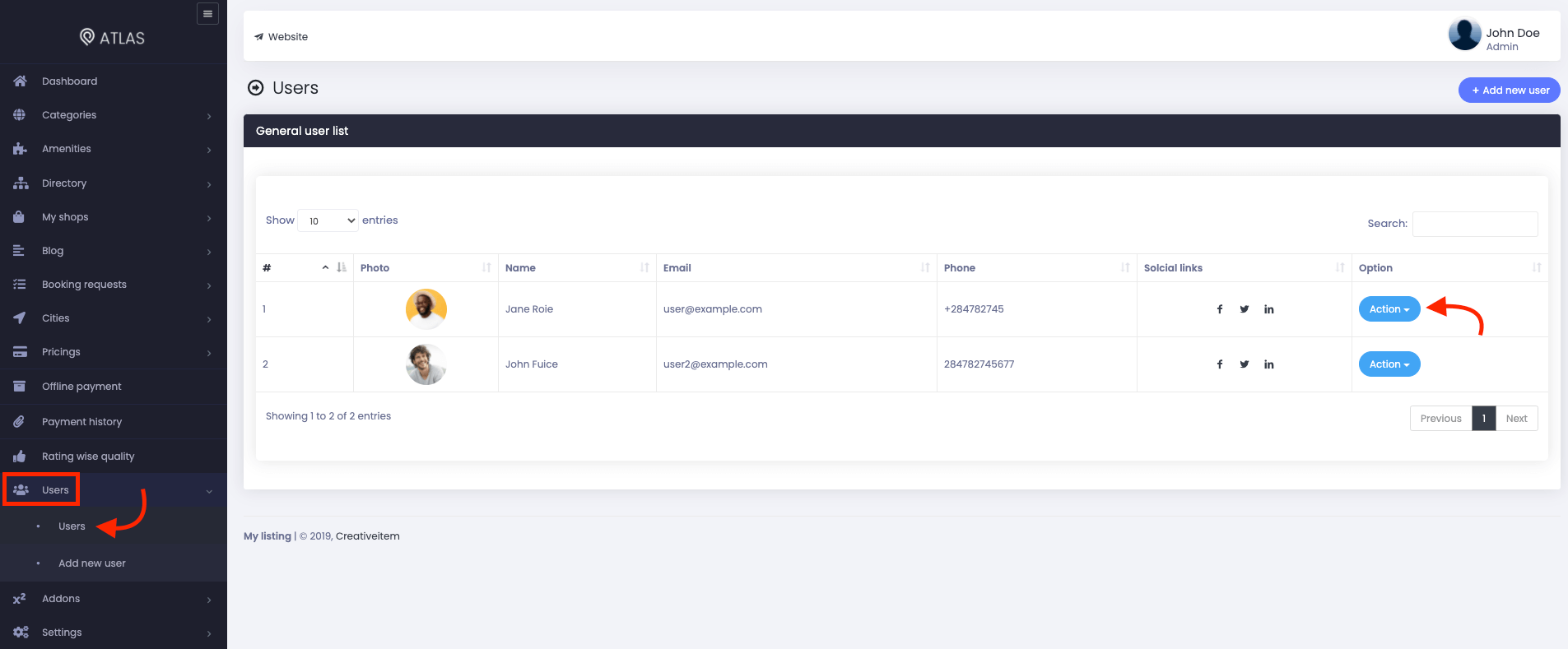
Task: Expand the Booking requests submenu chevron
Action: coord(209,285)
